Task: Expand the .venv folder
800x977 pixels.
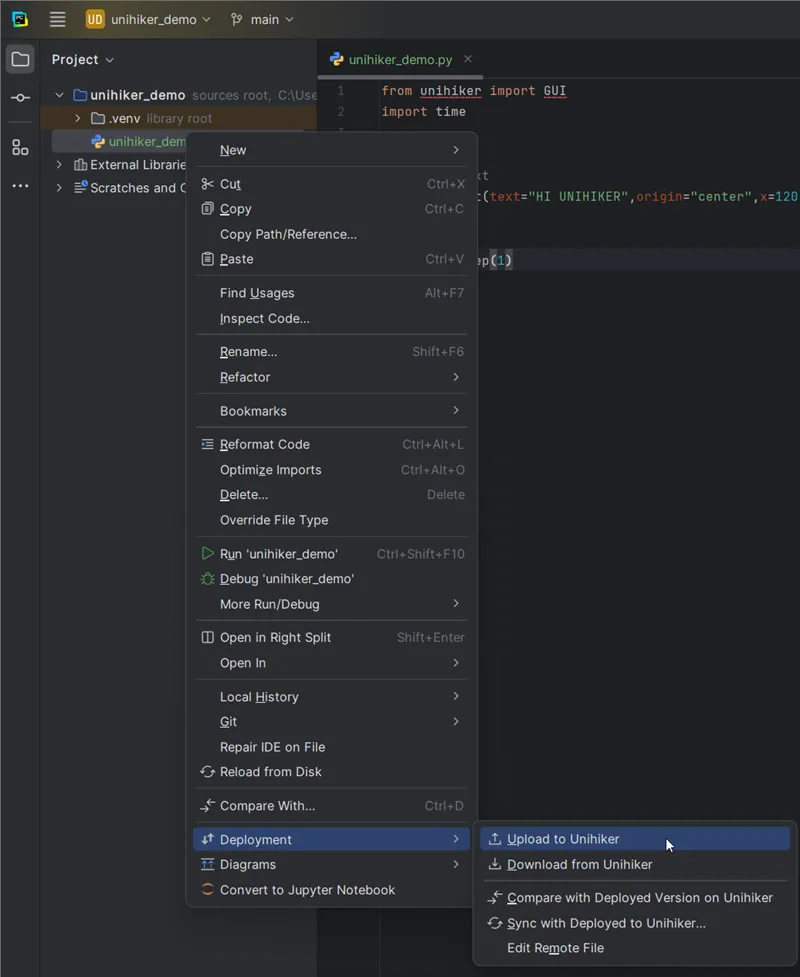Action: (x=77, y=118)
